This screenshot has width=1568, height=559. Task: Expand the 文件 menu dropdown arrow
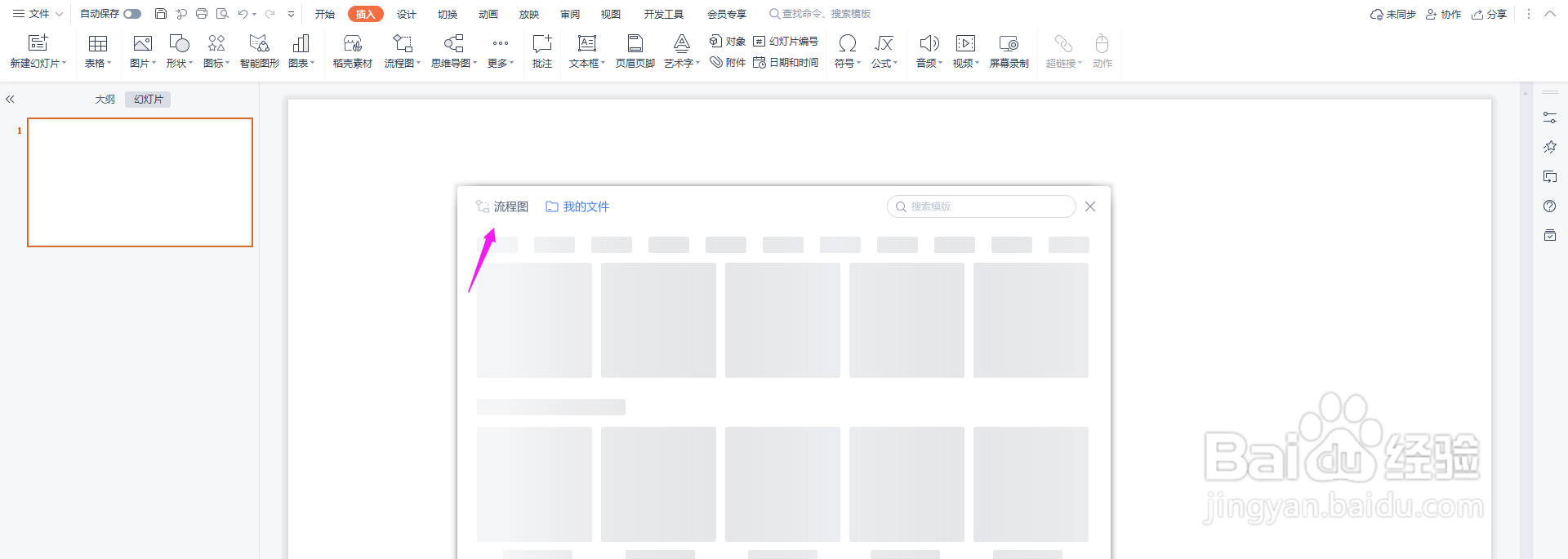(59, 14)
